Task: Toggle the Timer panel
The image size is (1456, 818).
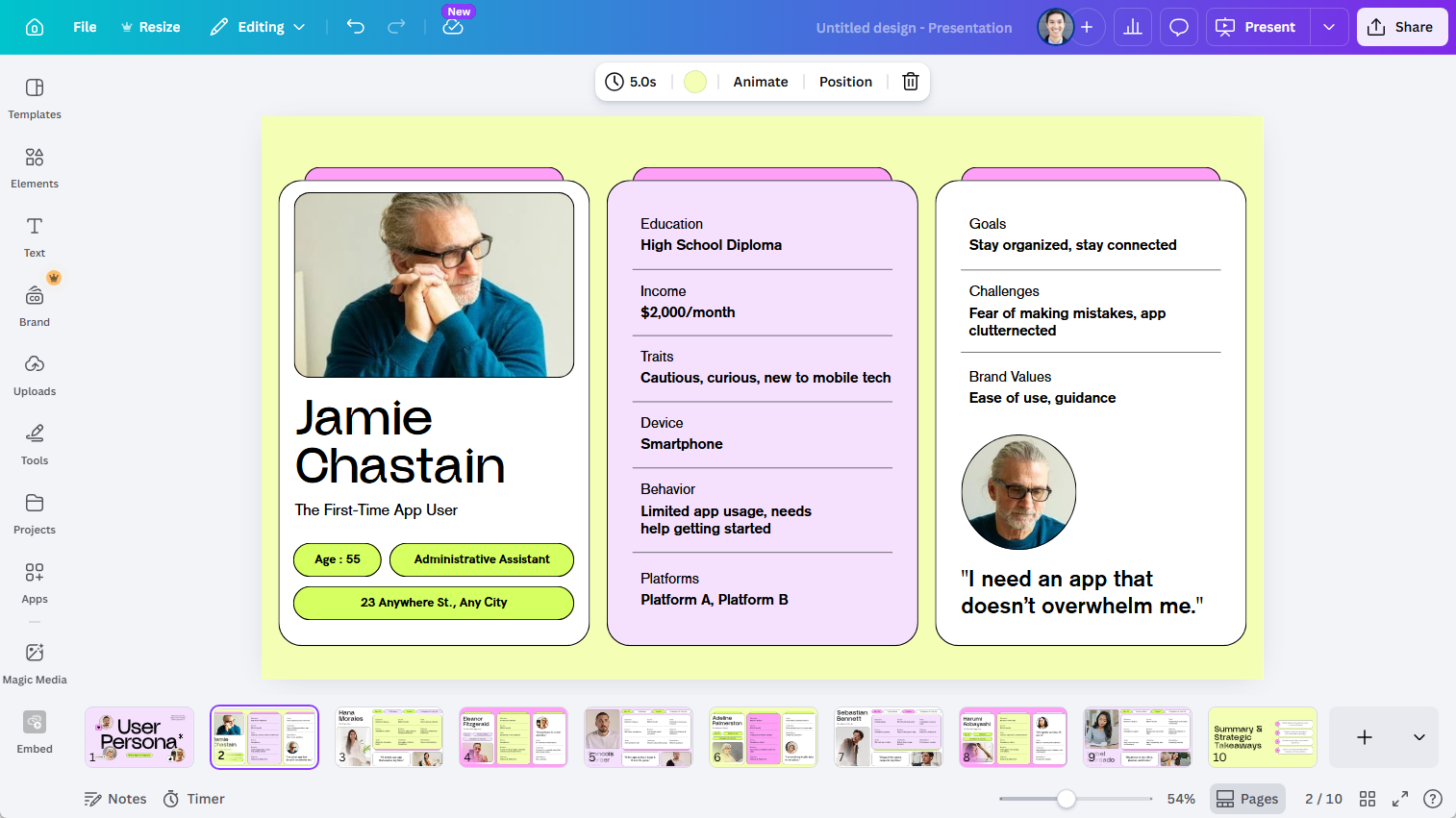Action: click(x=193, y=798)
